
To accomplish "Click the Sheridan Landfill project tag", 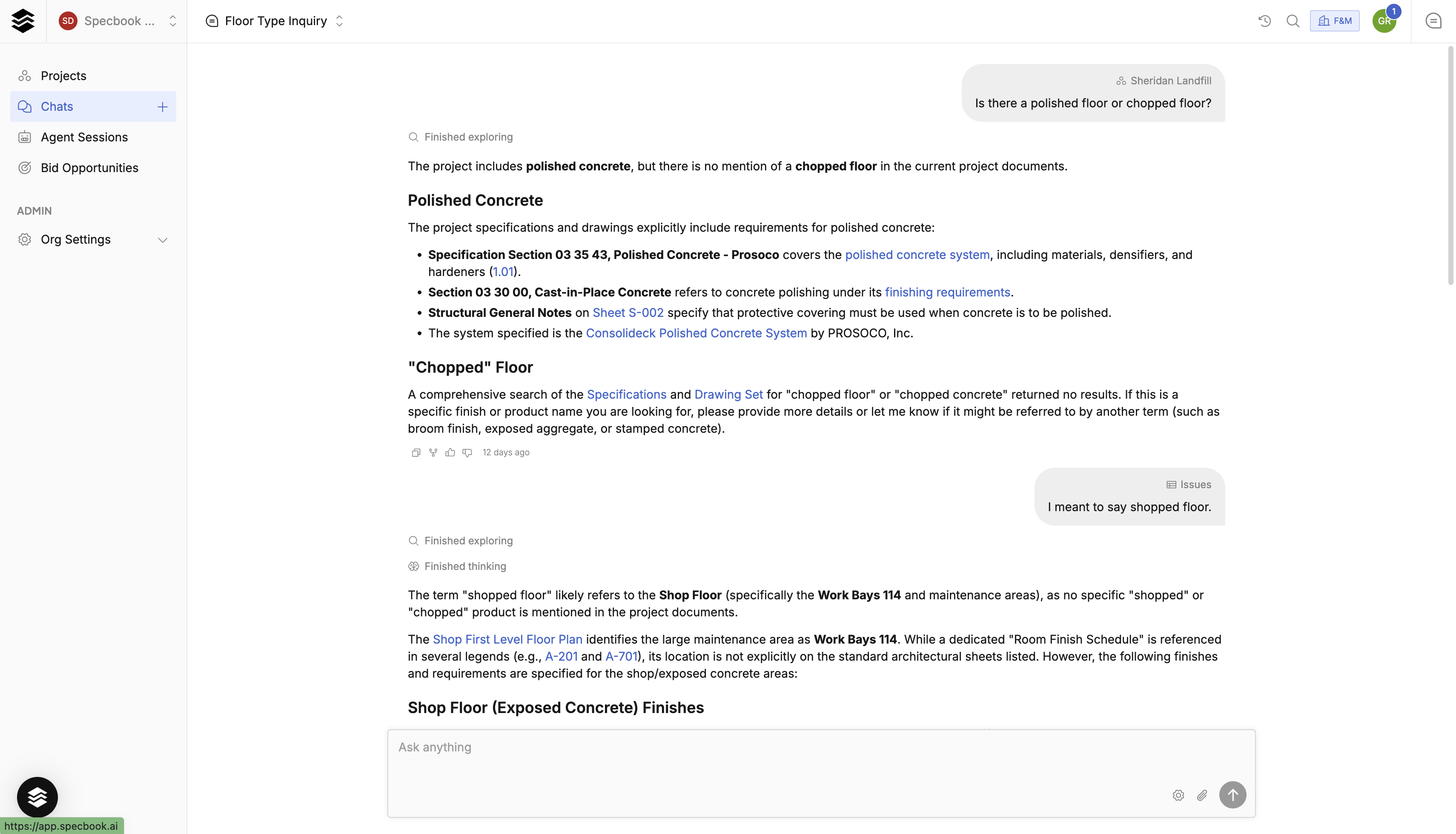I will click(x=1164, y=81).
